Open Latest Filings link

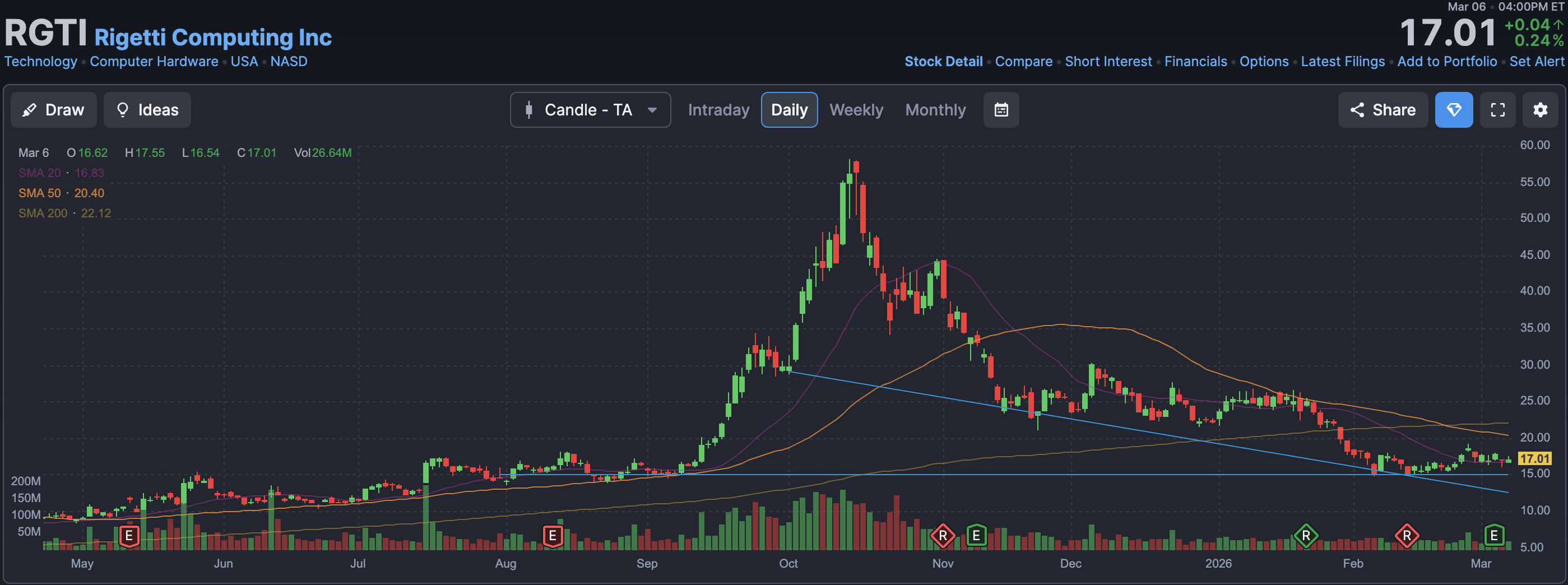click(1342, 62)
